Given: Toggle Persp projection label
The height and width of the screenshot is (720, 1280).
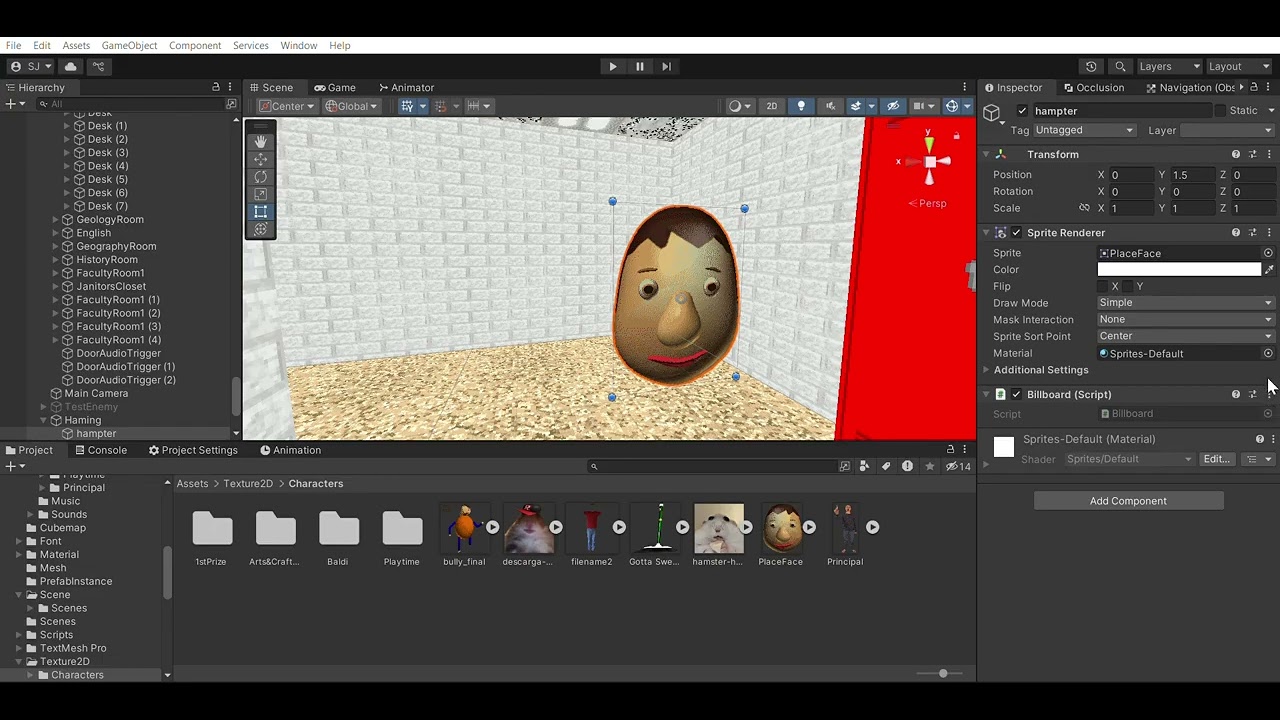Looking at the screenshot, I should (927, 203).
